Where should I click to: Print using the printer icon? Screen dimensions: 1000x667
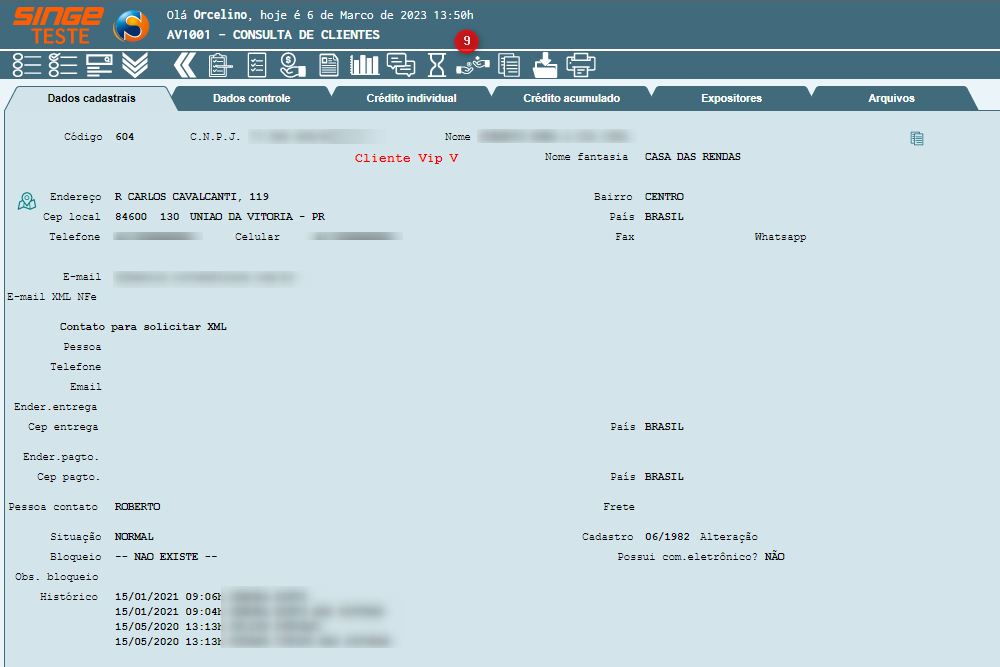coord(581,66)
